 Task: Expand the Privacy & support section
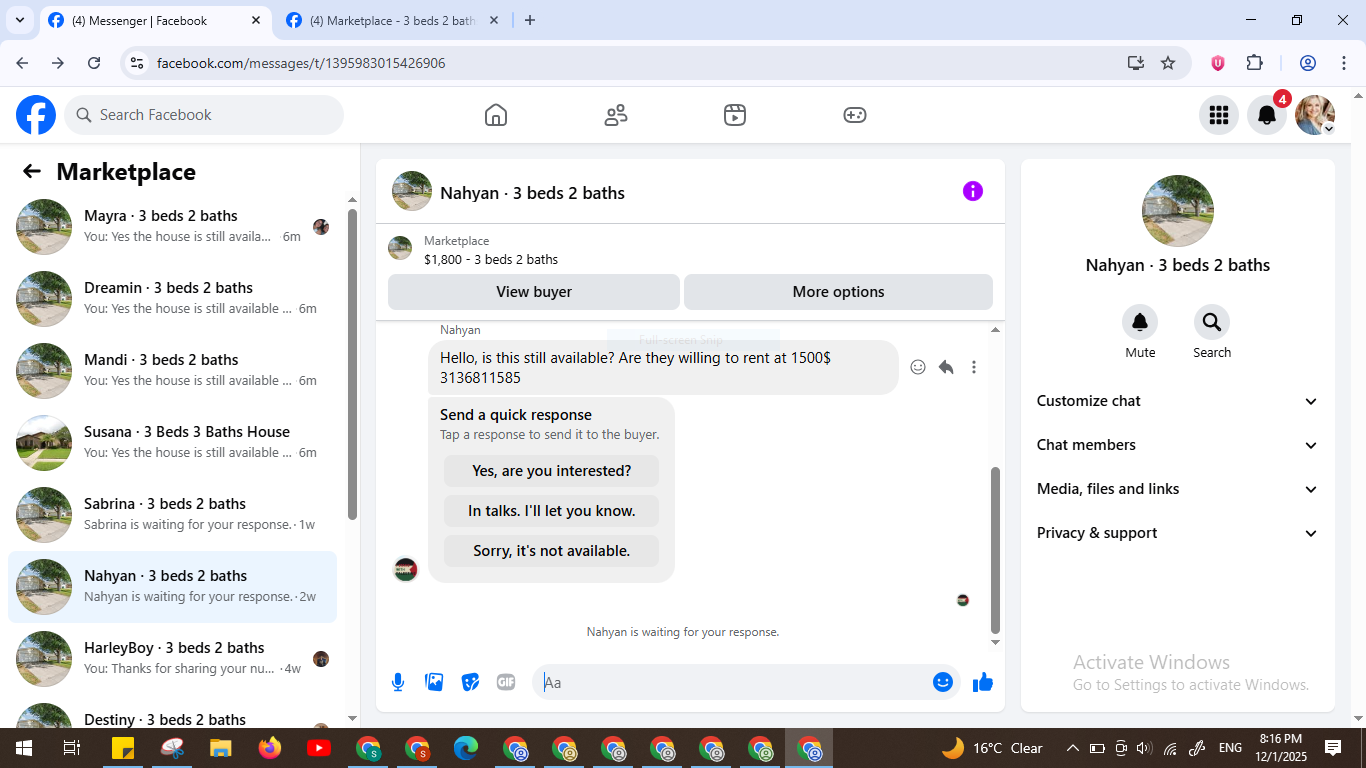(1178, 533)
